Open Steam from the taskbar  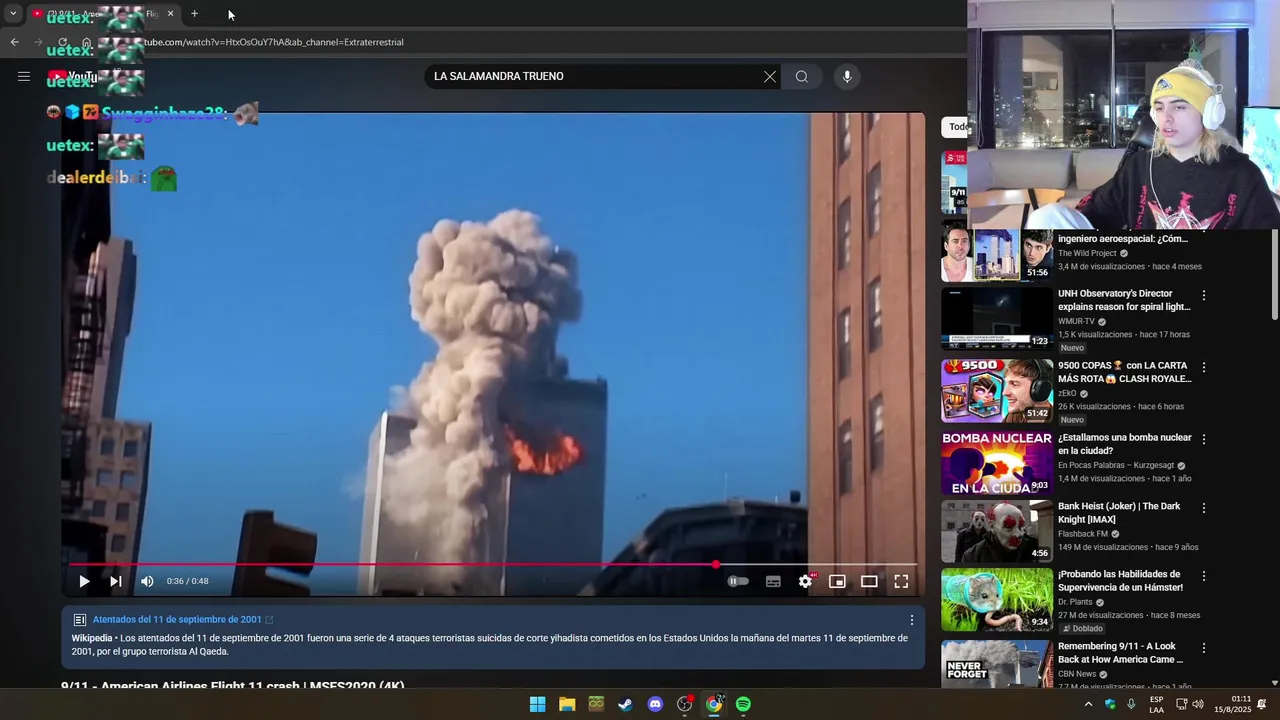click(x=625, y=704)
